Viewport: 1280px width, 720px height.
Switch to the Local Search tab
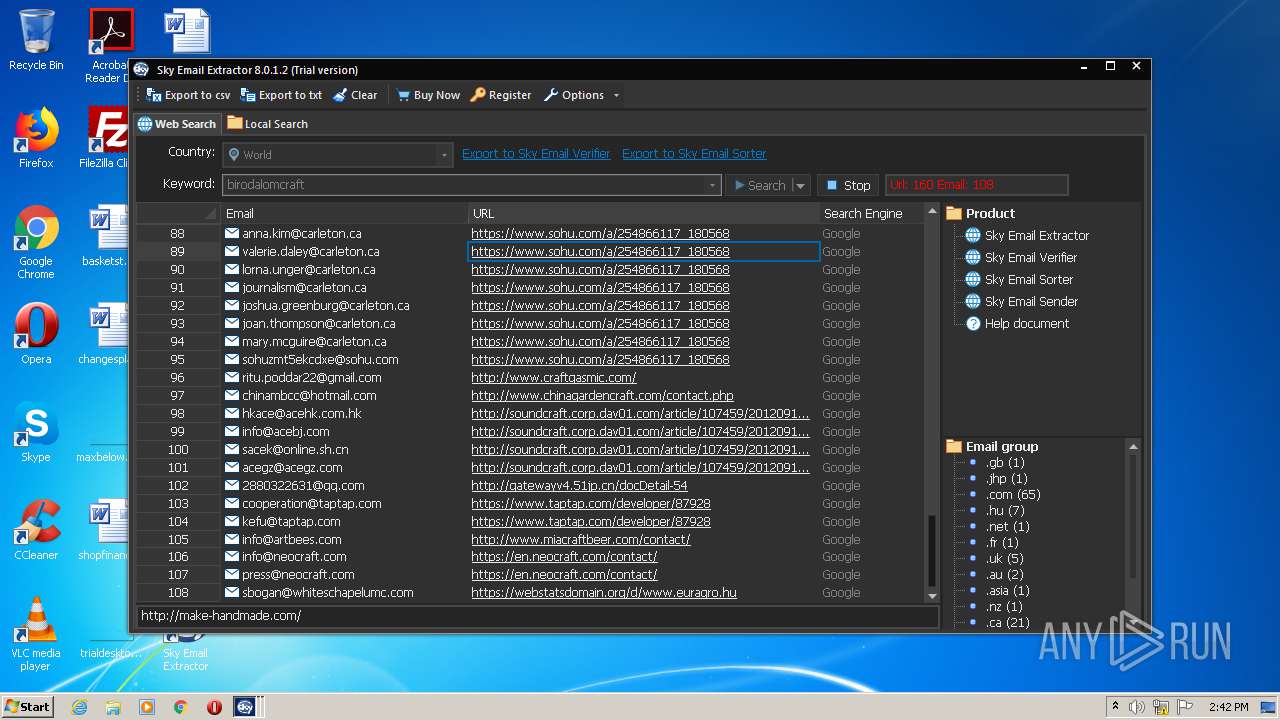tap(267, 124)
